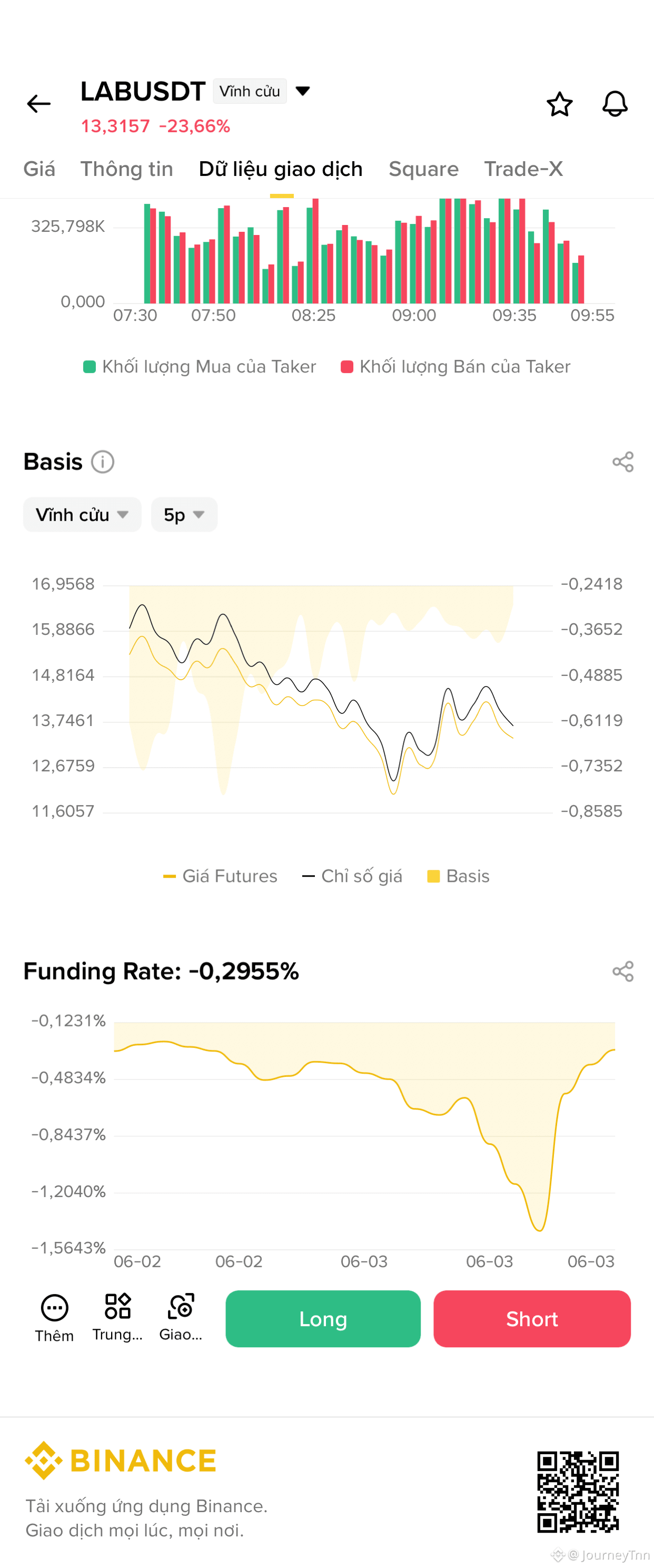
Task: Share the Funding Rate chart
Action: [x=622, y=971]
